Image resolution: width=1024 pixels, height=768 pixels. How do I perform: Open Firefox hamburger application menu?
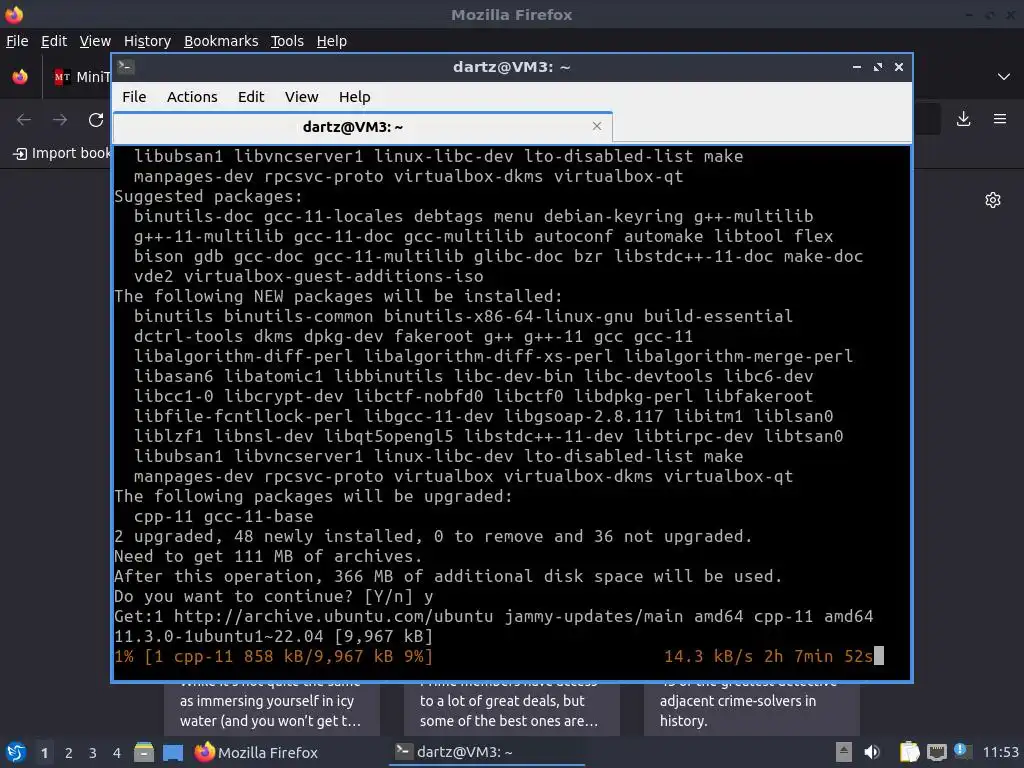(x=1000, y=119)
